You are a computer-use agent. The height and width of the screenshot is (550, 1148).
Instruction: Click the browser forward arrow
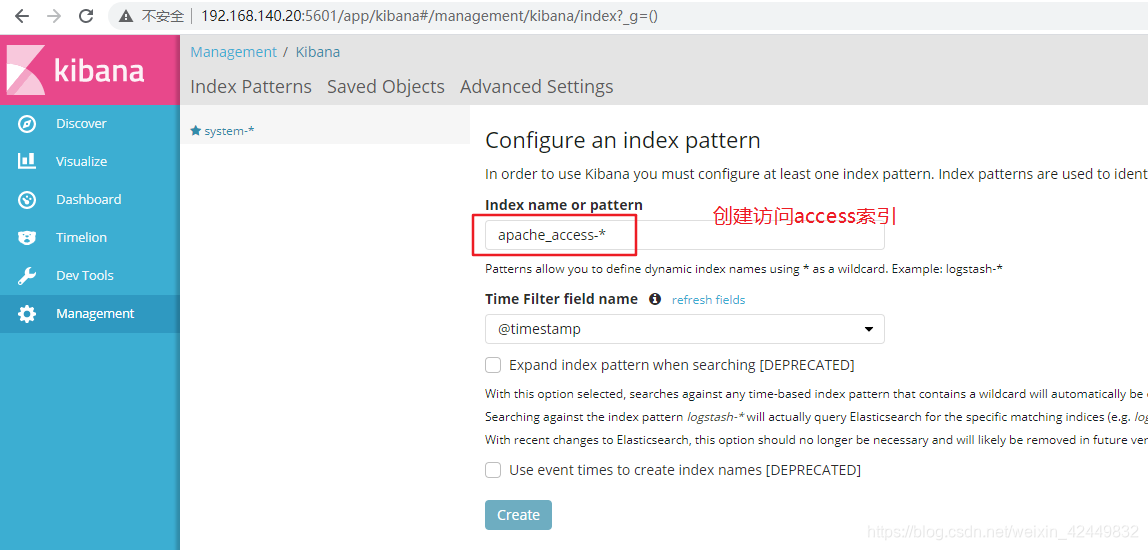[x=53, y=15]
